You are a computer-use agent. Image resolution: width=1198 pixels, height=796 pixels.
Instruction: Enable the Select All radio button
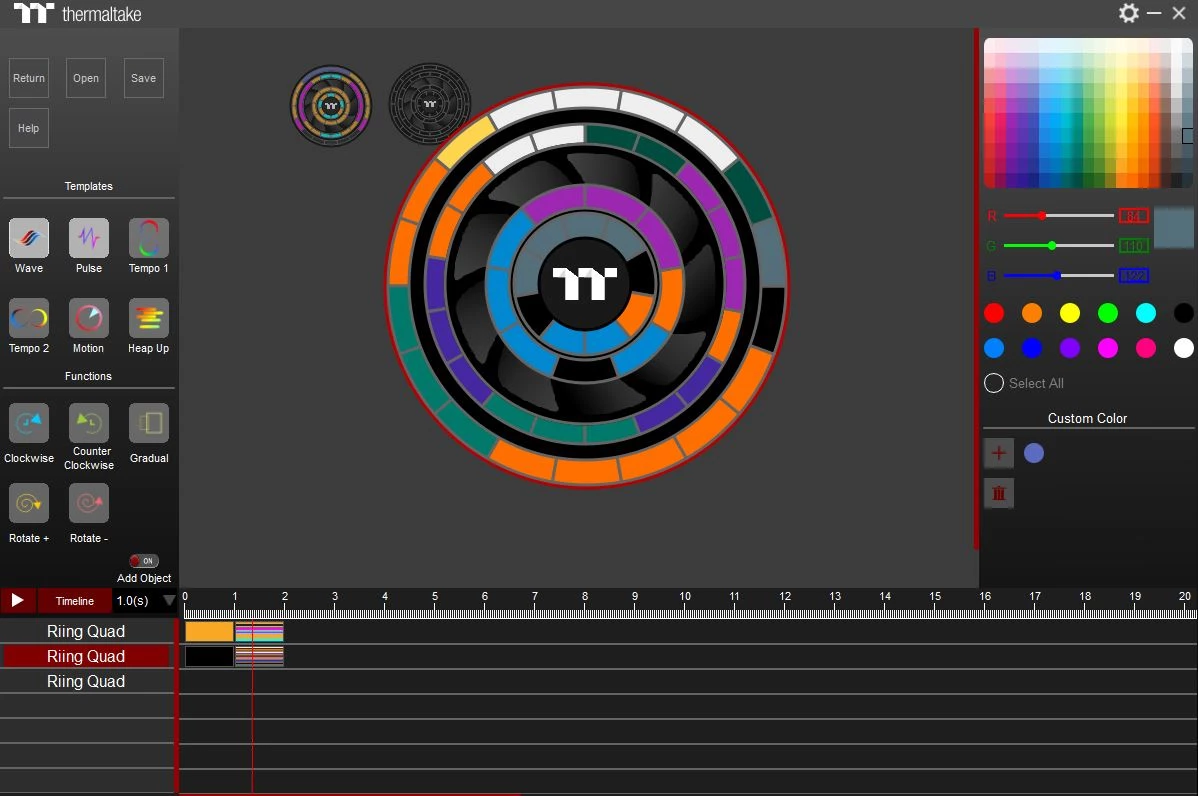994,383
